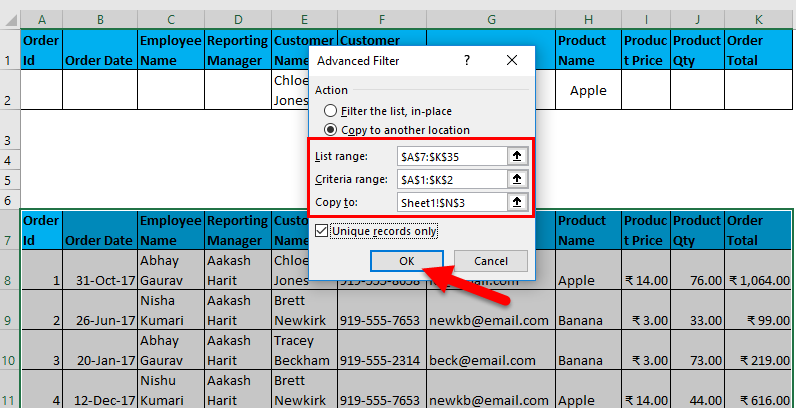Click Order Total header in row 7
This screenshot has width=796, height=408.
[758, 230]
